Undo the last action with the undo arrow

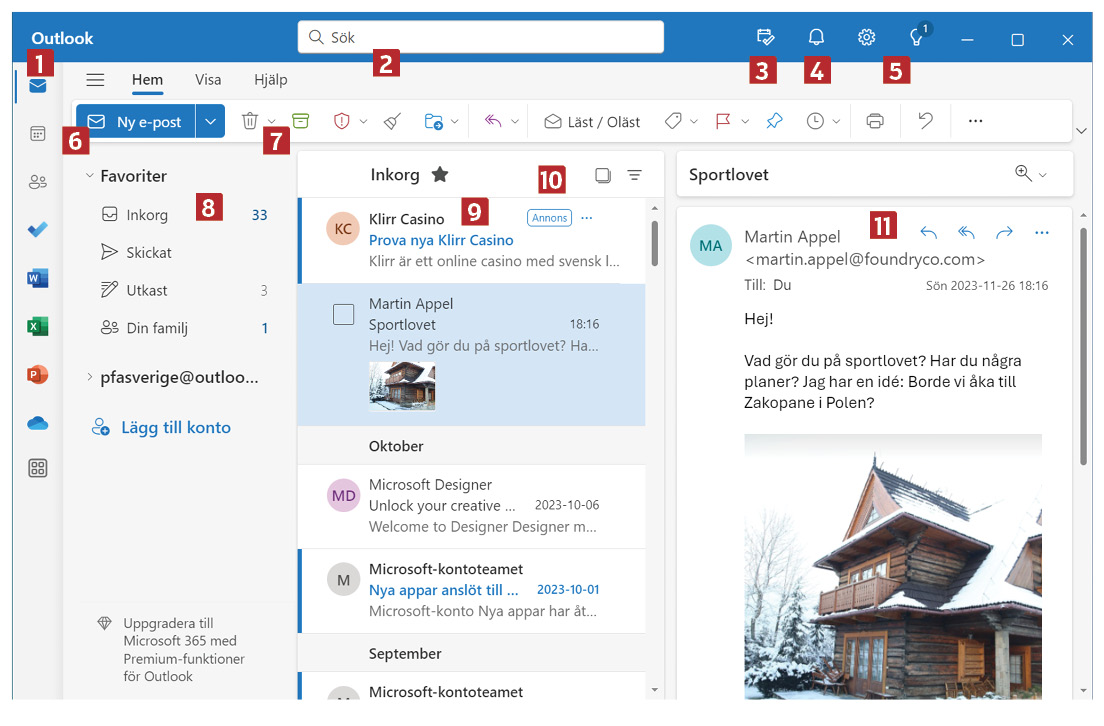[x=924, y=120]
